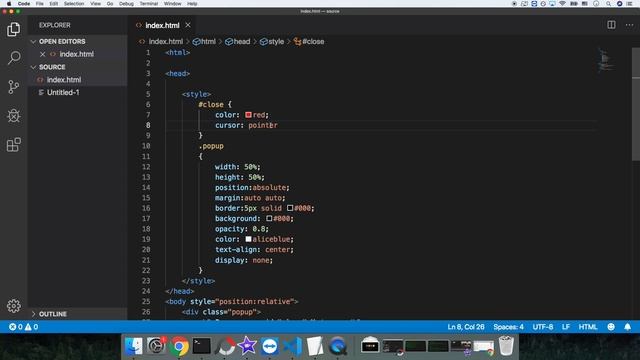Screen dimensions: 640x360
Task: Switch to the index.html editor tab
Action: tap(162, 25)
